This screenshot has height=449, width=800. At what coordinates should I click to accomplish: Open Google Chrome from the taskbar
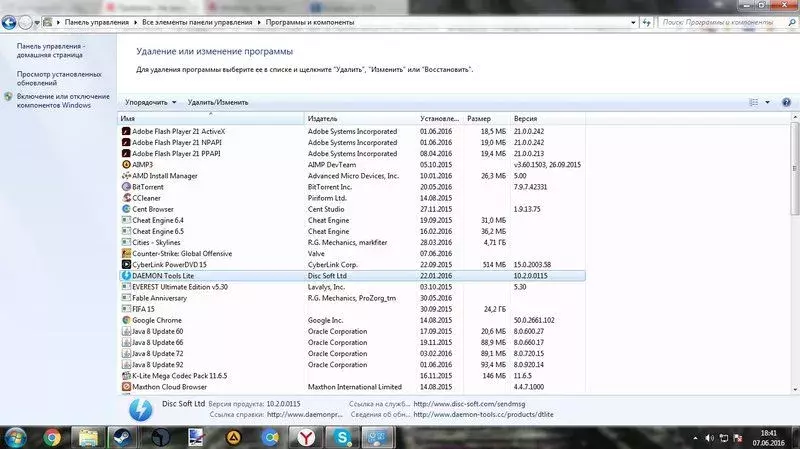(52, 437)
